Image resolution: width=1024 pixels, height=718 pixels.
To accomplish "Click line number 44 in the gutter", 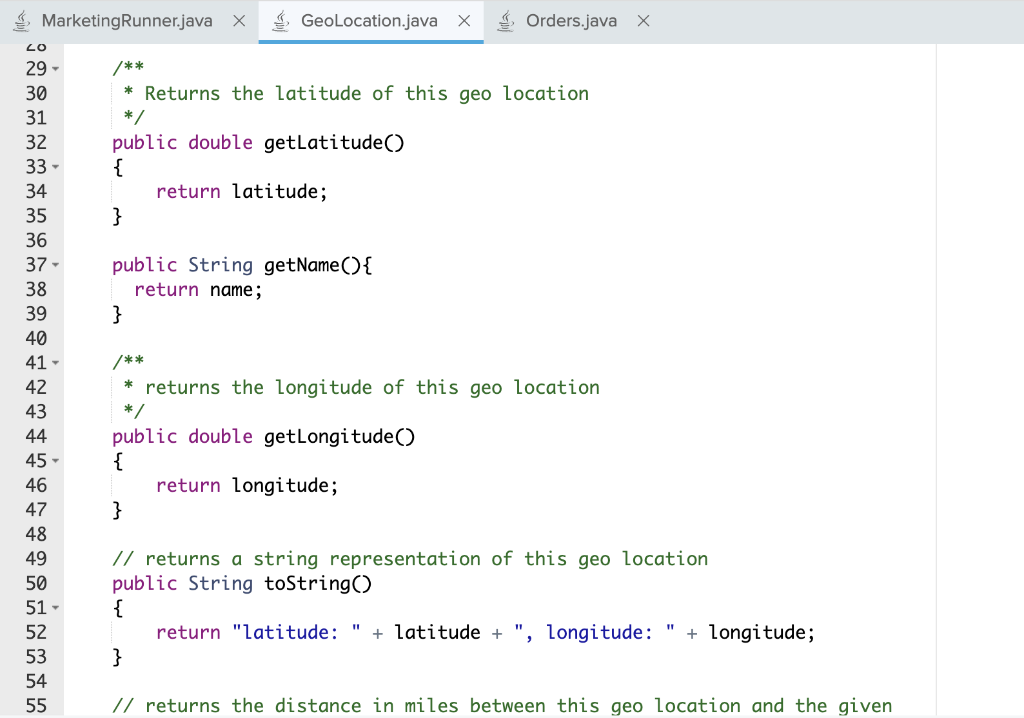I will [36, 436].
